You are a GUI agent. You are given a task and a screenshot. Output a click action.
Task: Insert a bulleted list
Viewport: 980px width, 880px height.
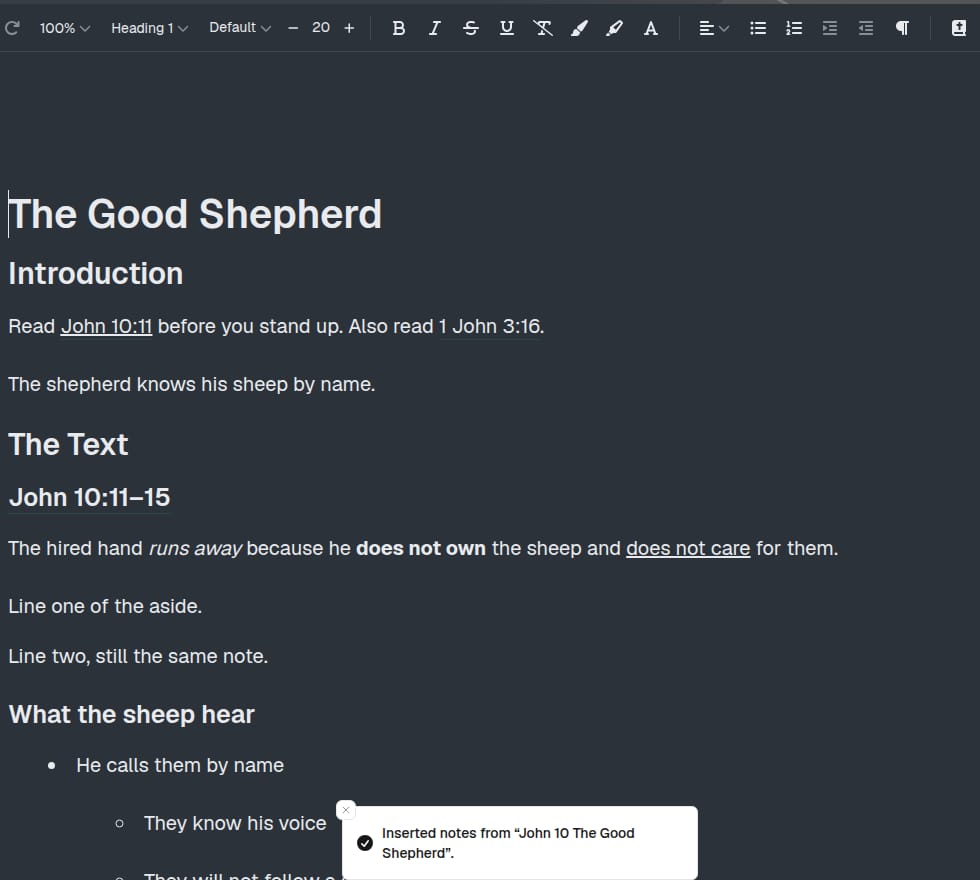tap(758, 28)
